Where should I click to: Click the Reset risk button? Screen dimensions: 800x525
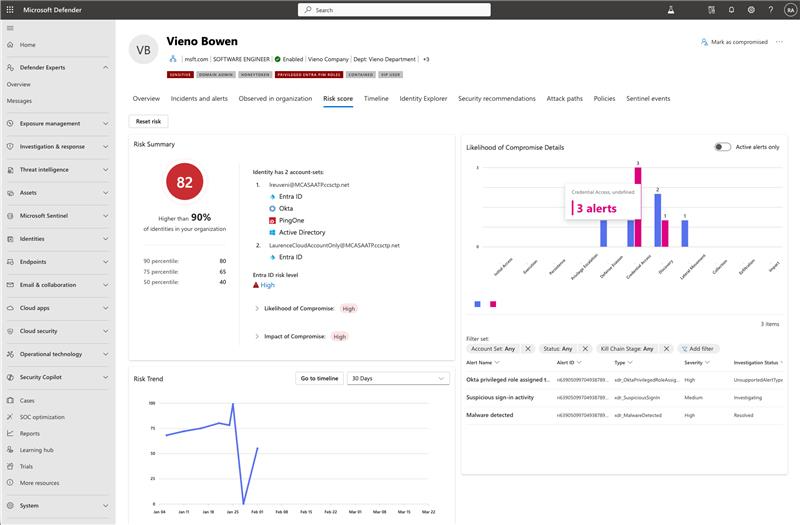[148, 121]
